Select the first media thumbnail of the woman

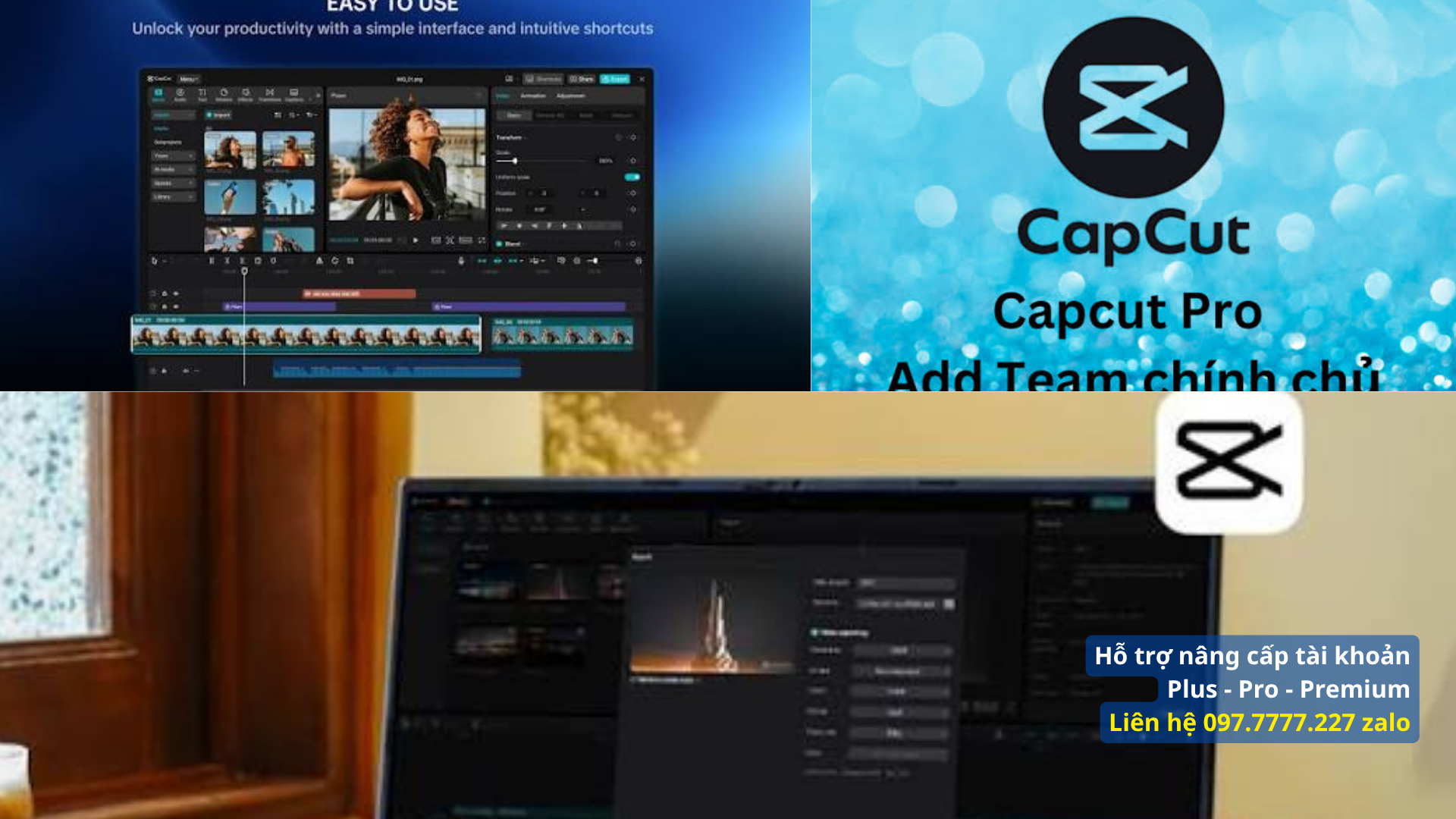pos(230,150)
